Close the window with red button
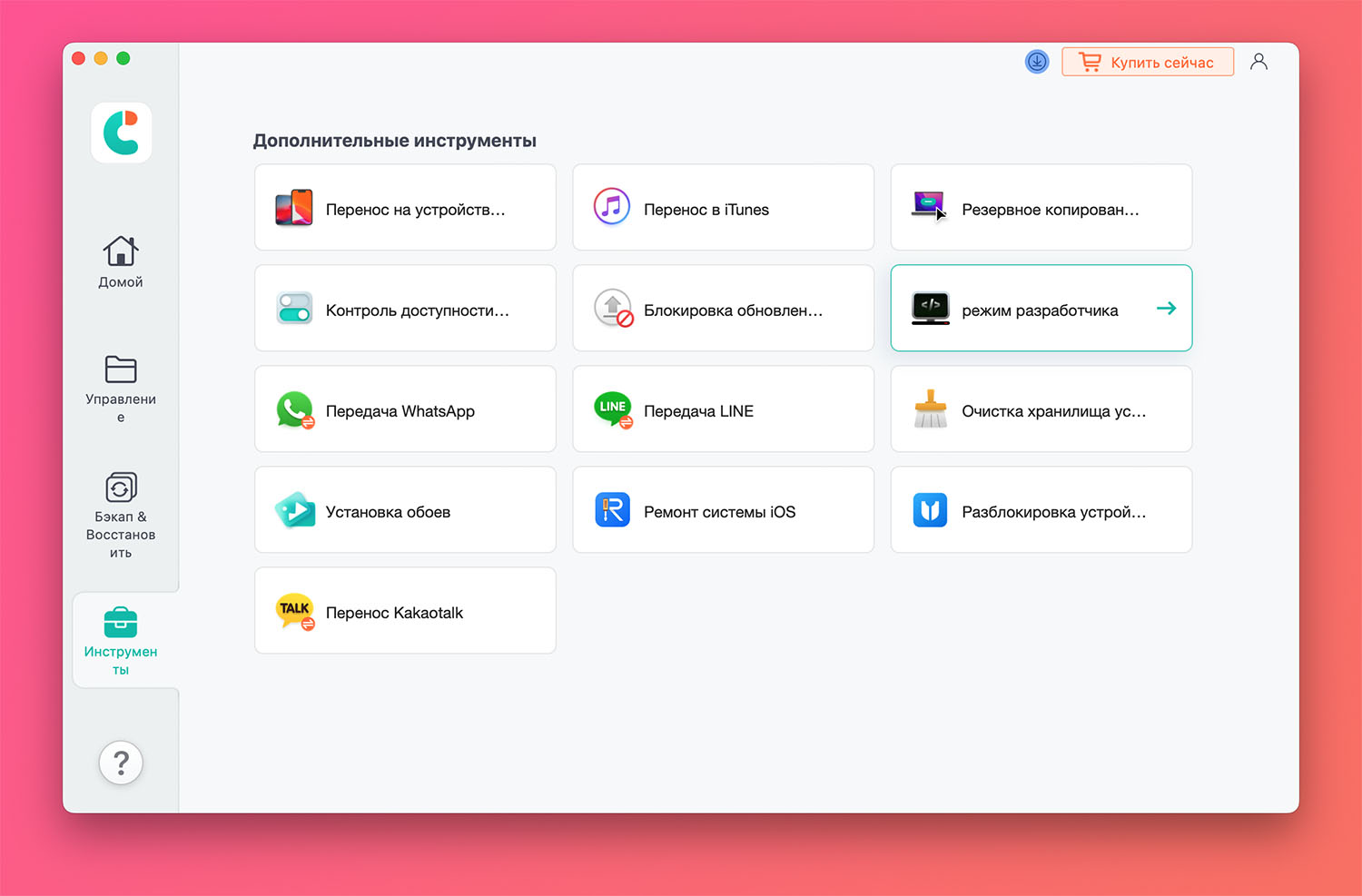 pos(78,58)
